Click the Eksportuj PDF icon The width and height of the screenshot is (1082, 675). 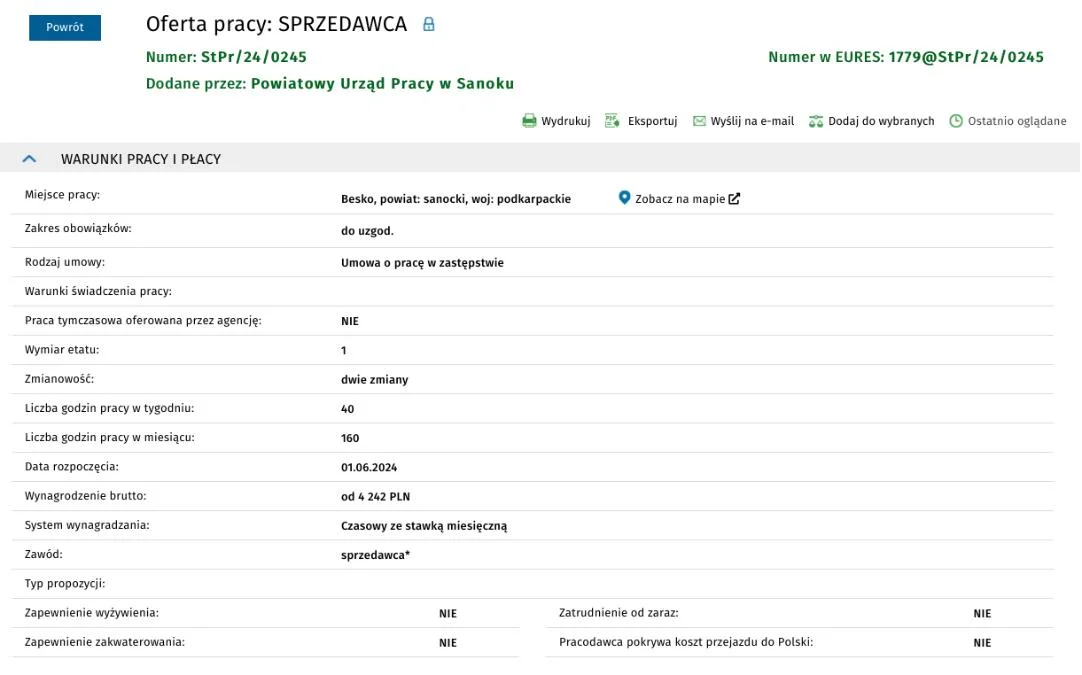coord(612,121)
